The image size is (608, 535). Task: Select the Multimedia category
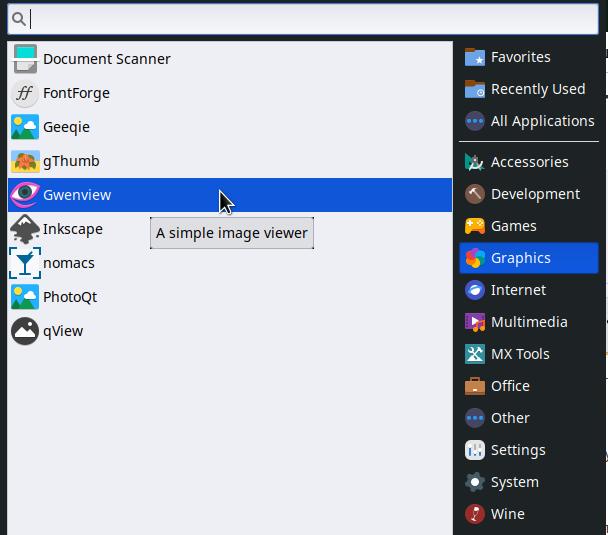(528, 322)
